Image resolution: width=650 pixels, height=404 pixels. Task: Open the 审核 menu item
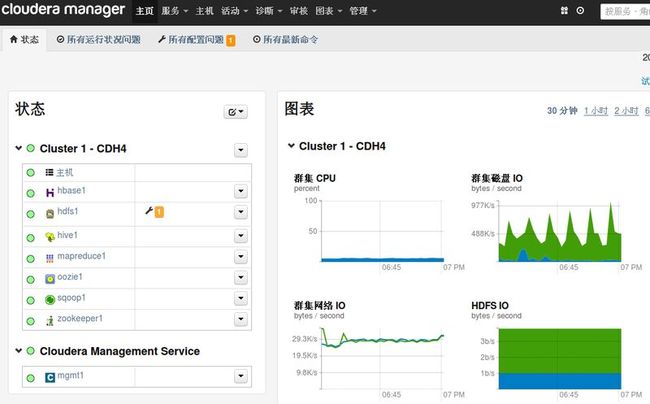click(x=298, y=11)
